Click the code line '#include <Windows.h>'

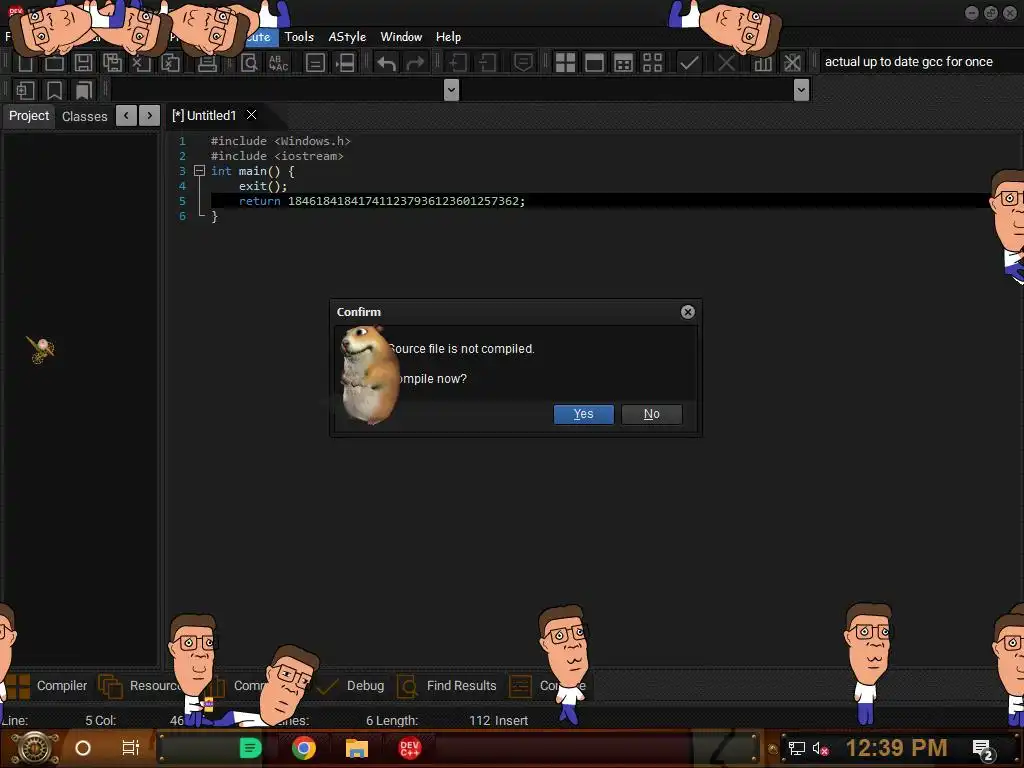tap(280, 141)
